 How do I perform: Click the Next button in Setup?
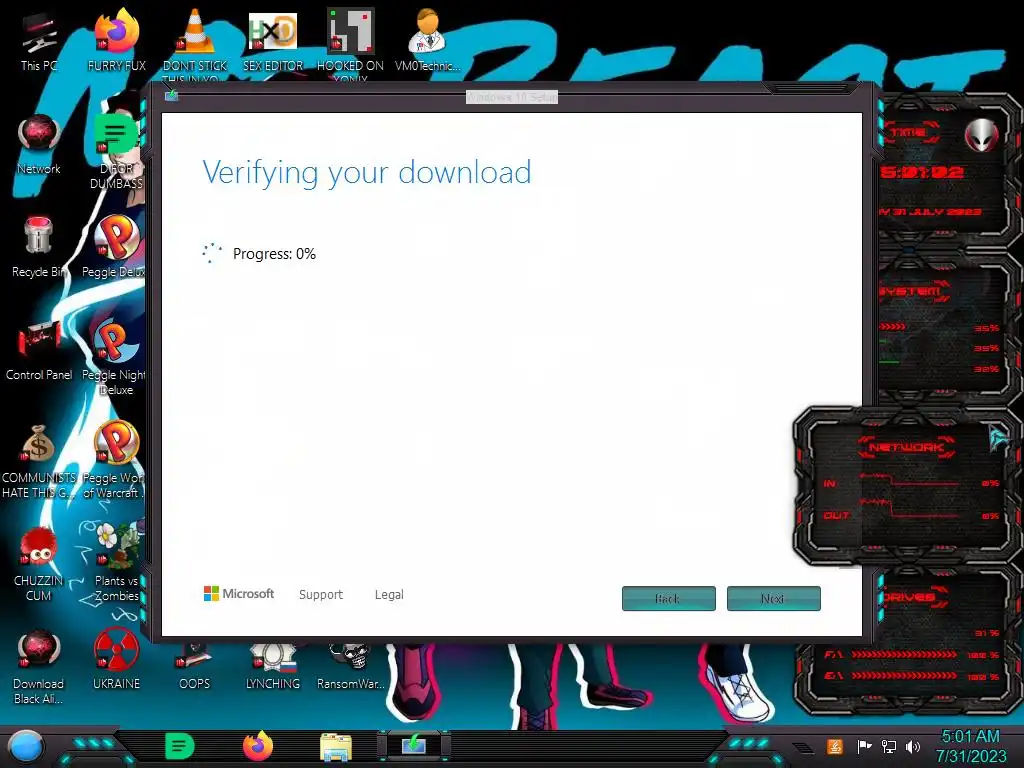click(x=773, y=598)
